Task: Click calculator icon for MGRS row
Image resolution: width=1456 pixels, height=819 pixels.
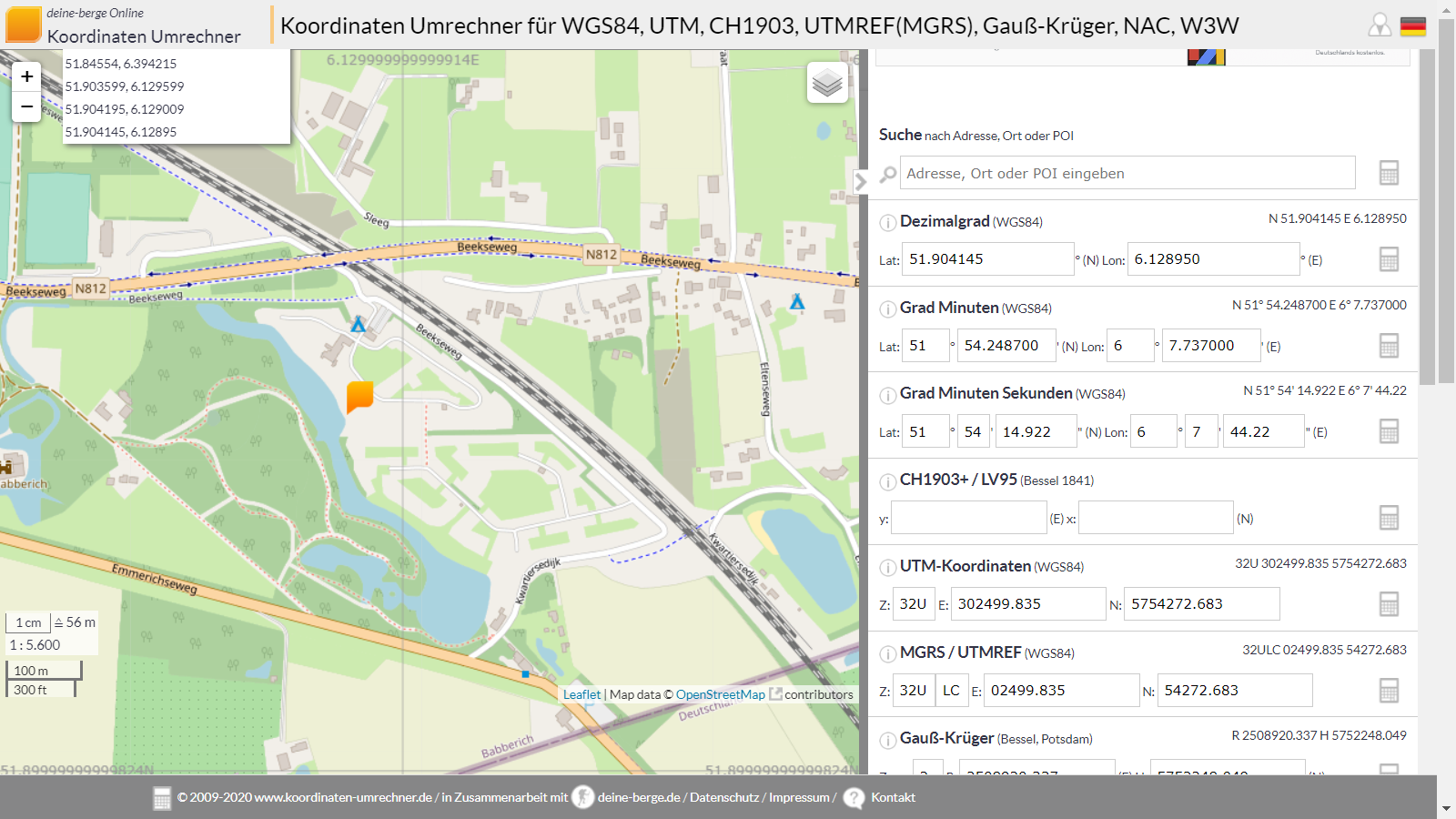Action: tap(1389, 691)
